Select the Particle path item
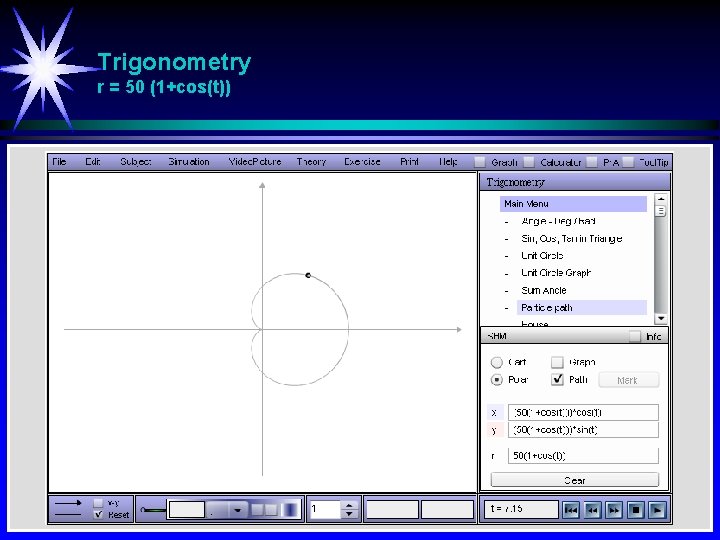Viewport: 720px width, 540px height. point(582,308)
